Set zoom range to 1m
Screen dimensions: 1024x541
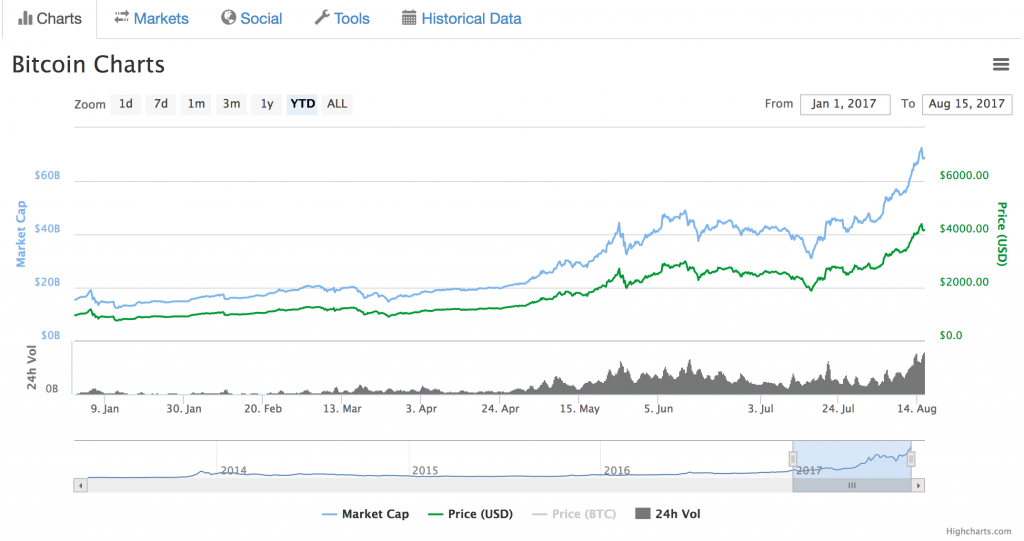pyautogui.click(x=196, y=104)
